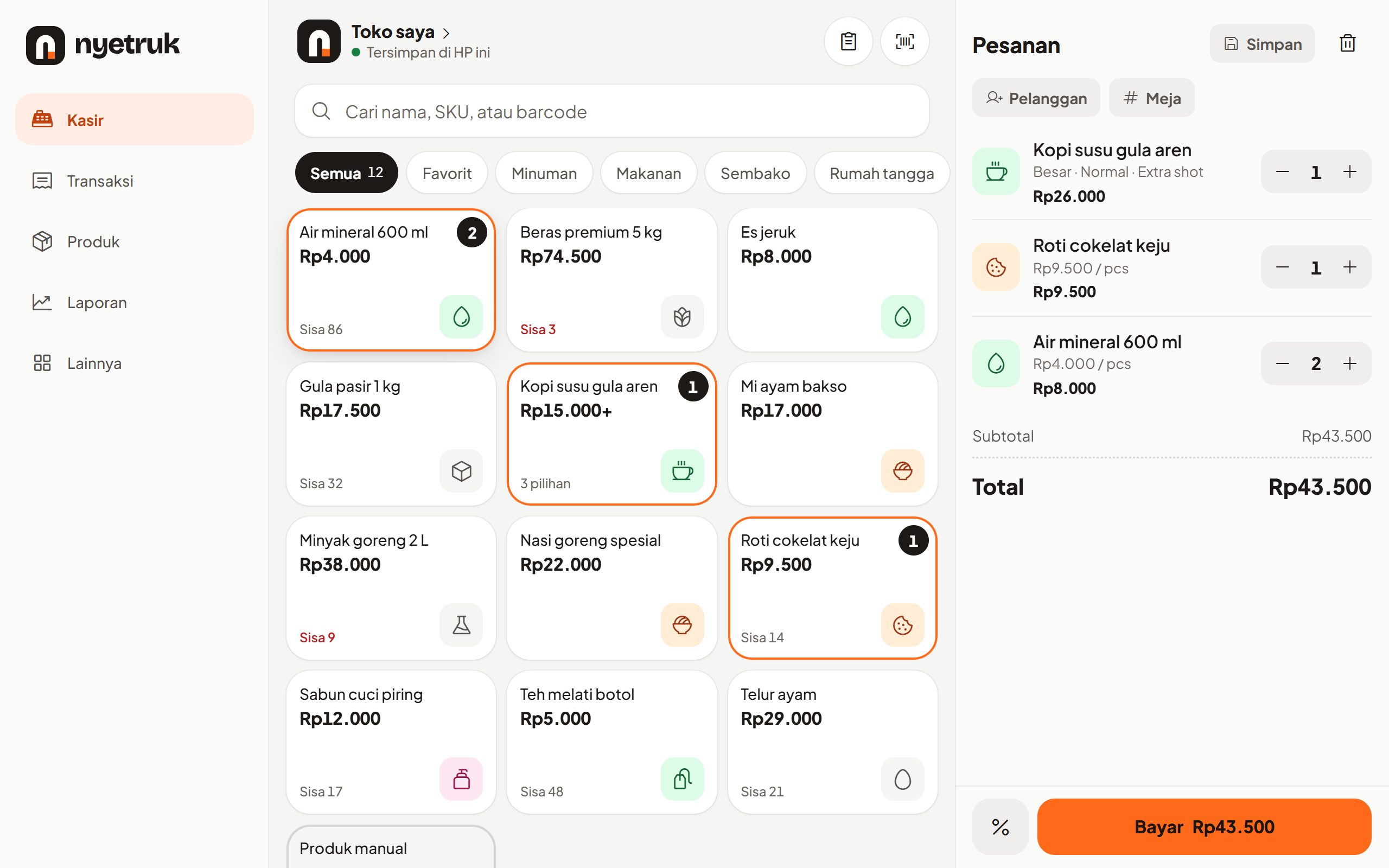Open Lainnya menu item
1389x868 pixels.
(x=135, y=363)
